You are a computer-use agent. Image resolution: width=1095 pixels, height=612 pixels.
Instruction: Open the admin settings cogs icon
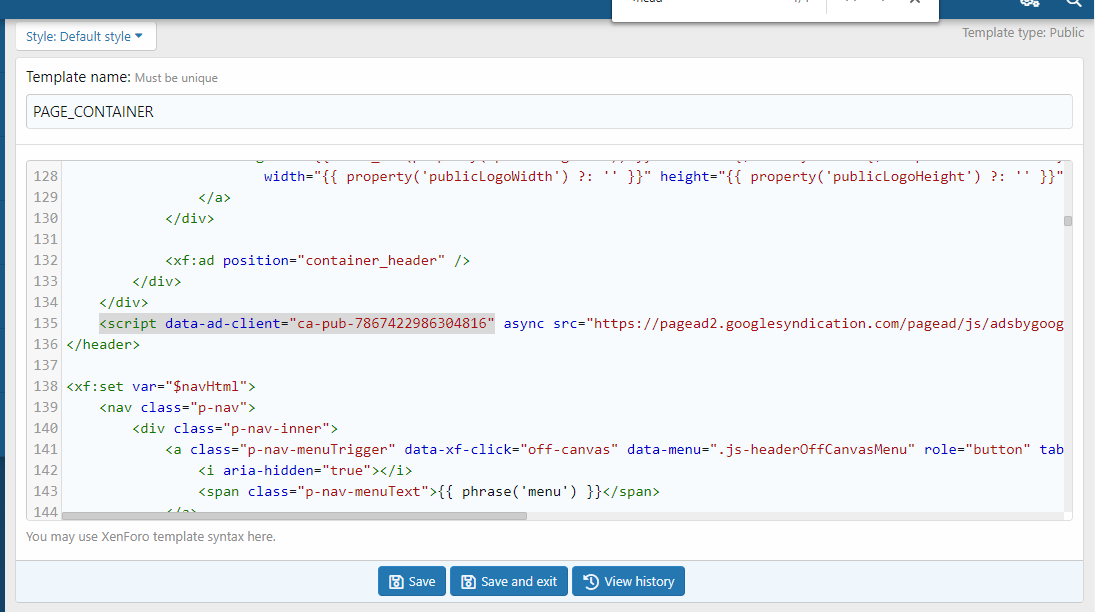click(1029, 4)
